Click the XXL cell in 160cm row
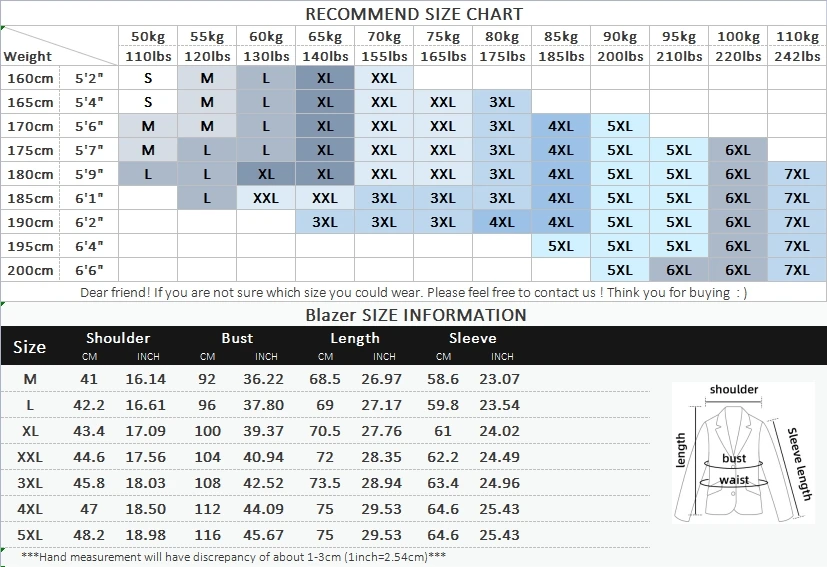The width and height of the screenshot is (827, 567). (x=383, y=79)
